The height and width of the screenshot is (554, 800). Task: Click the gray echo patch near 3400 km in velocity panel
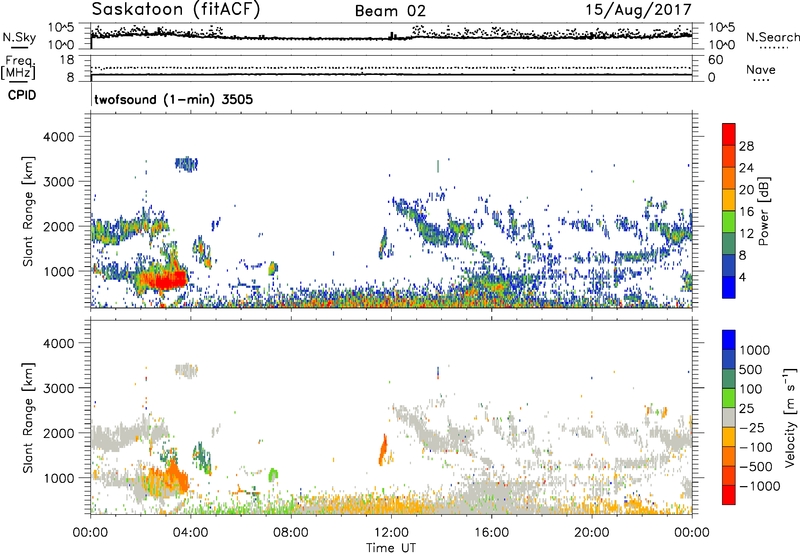click(186, 370)
